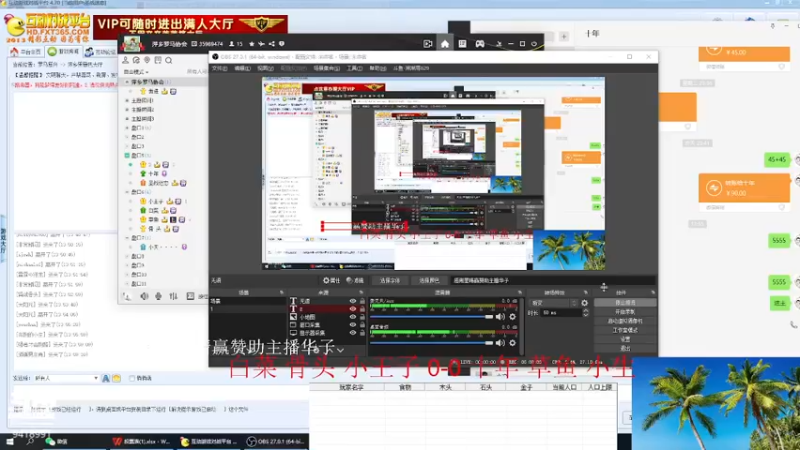This screenshot has height=450, width=800.
Task: Toggle eye icon on red selected text source
Action: click(353, 309)
